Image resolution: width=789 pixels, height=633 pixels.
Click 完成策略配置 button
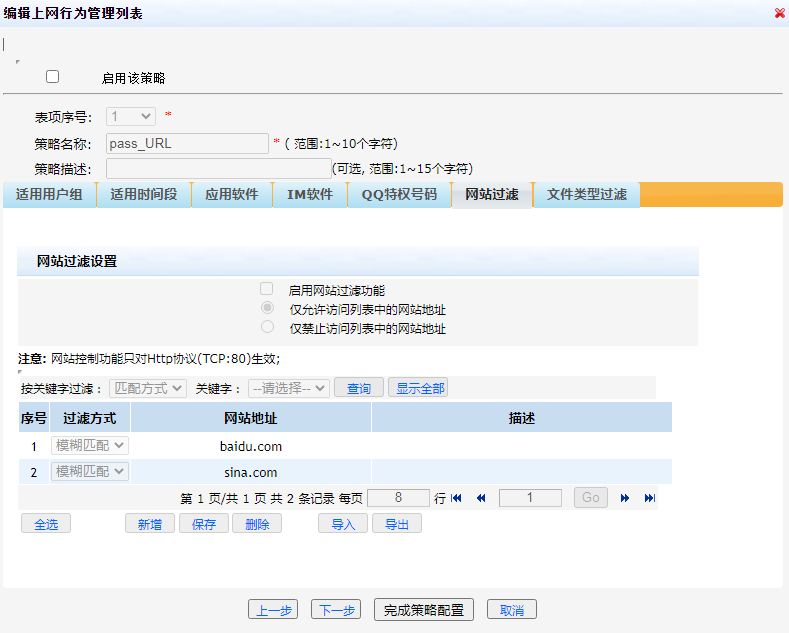424,610
